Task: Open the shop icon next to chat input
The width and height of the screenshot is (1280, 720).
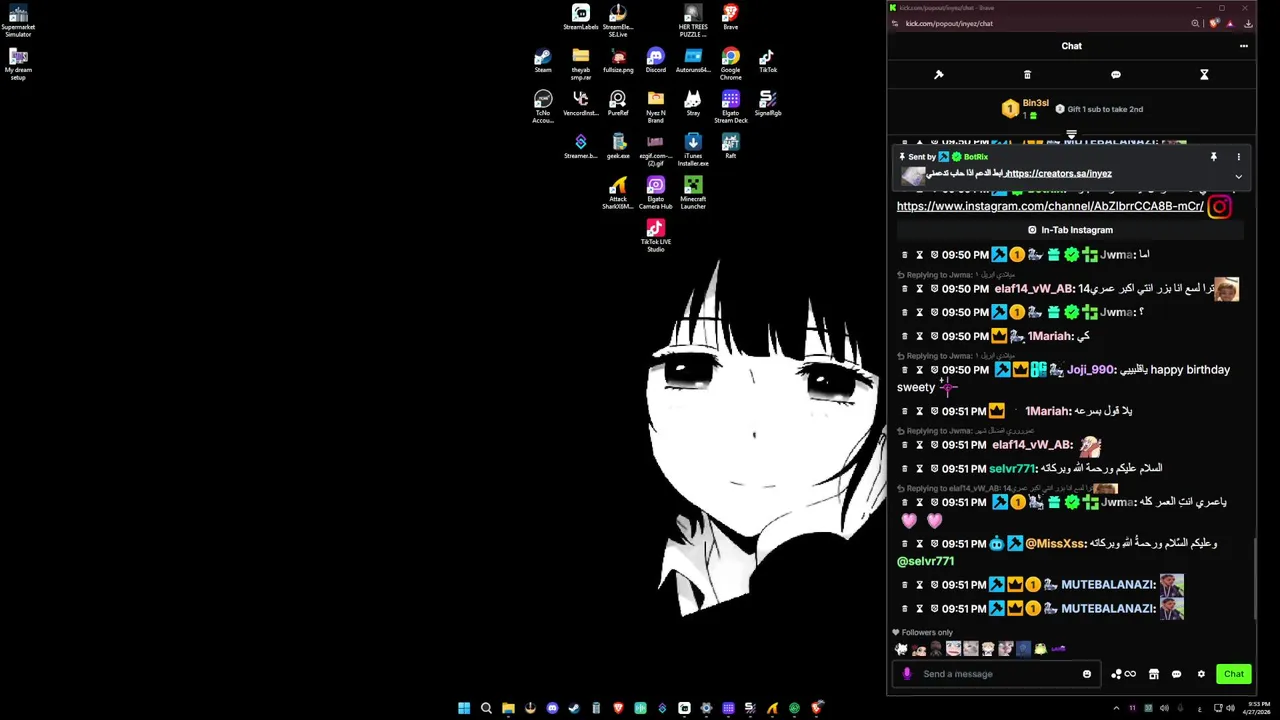Action: [1154, 674]
